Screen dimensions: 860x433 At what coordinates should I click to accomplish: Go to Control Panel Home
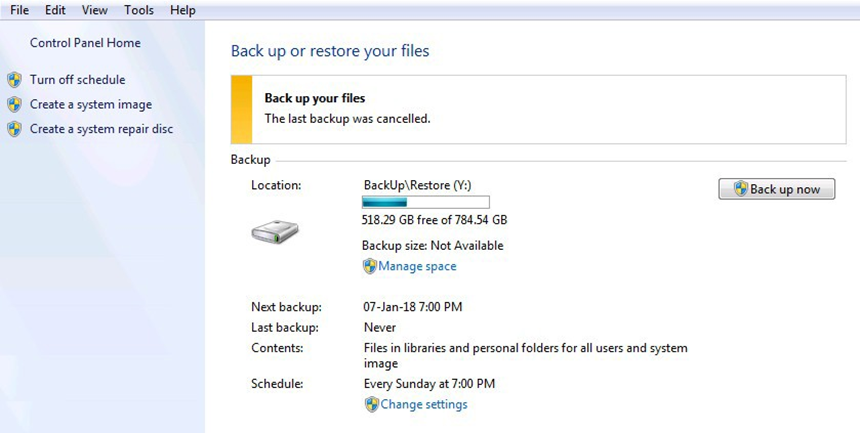pos(85,43)
